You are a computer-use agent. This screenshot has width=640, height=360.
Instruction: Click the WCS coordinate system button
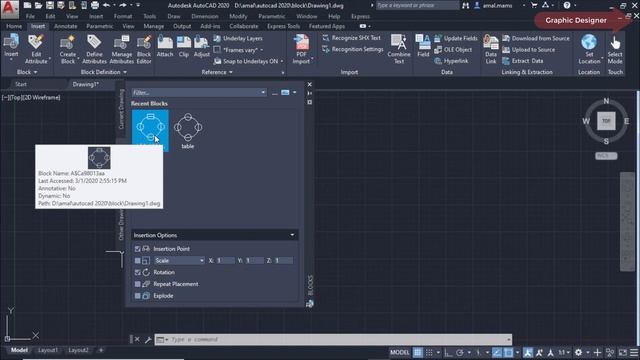pyautogui.click(x=606, y=156)
